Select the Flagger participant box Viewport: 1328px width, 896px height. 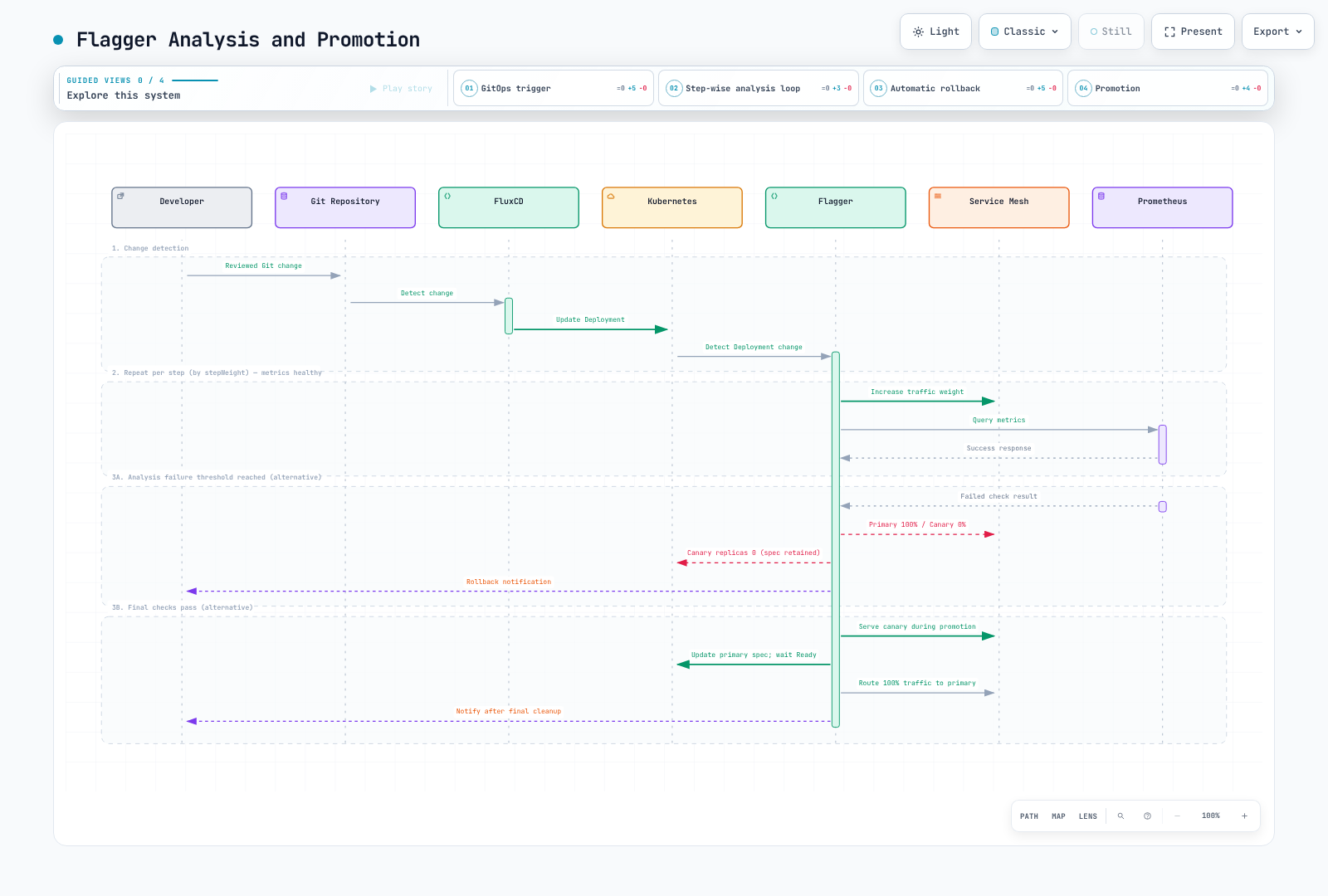836,207
